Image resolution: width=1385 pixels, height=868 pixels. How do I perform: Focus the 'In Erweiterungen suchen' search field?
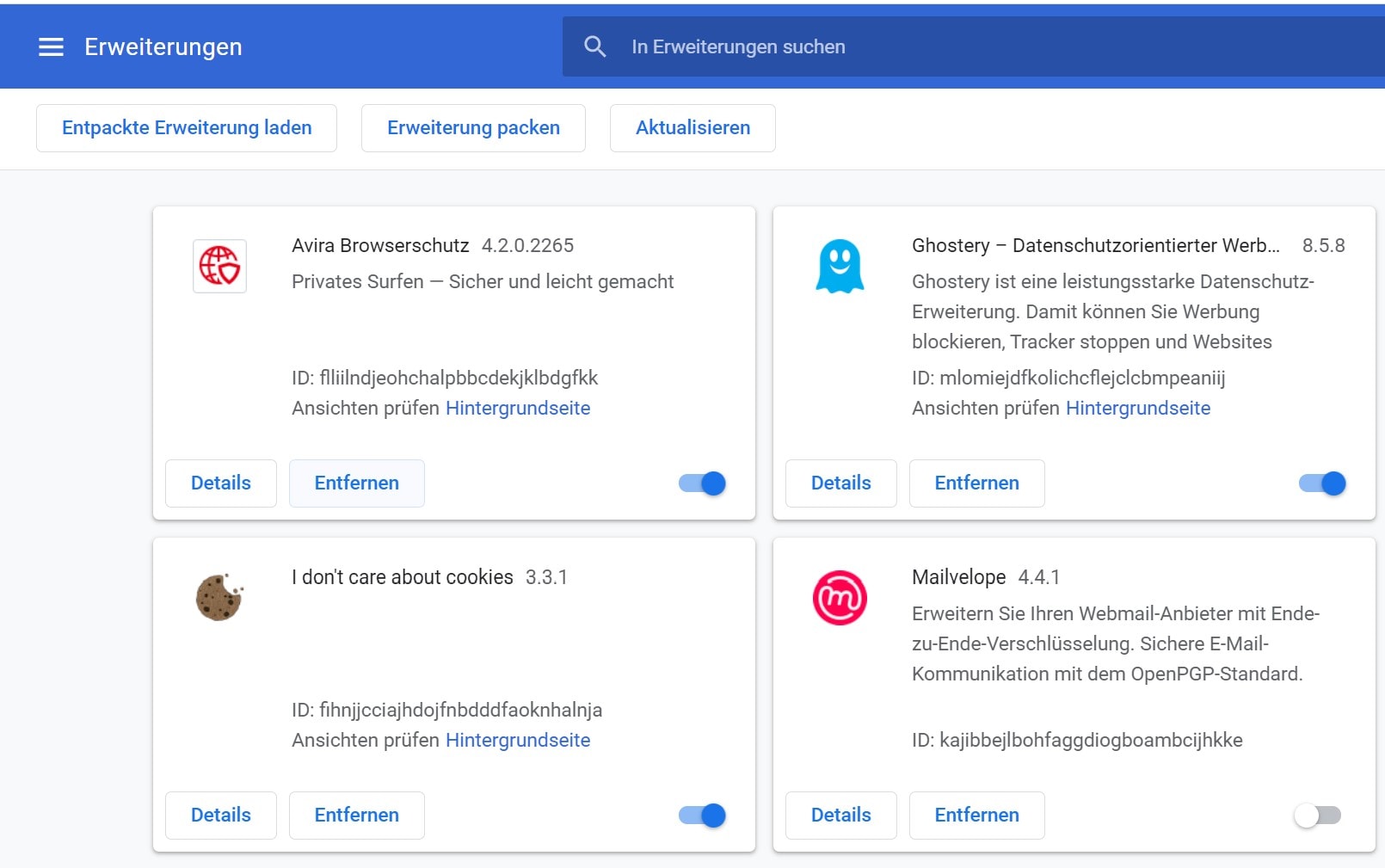pyautogui.click(x=974, y=46)
